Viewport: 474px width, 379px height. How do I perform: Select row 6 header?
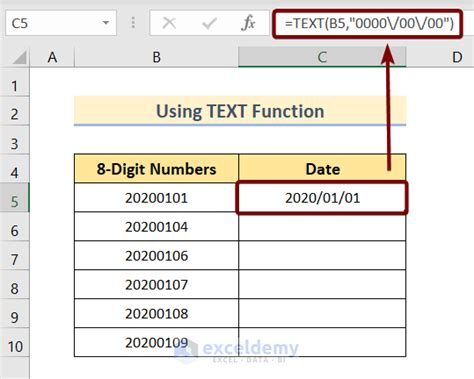pos(14,227)
